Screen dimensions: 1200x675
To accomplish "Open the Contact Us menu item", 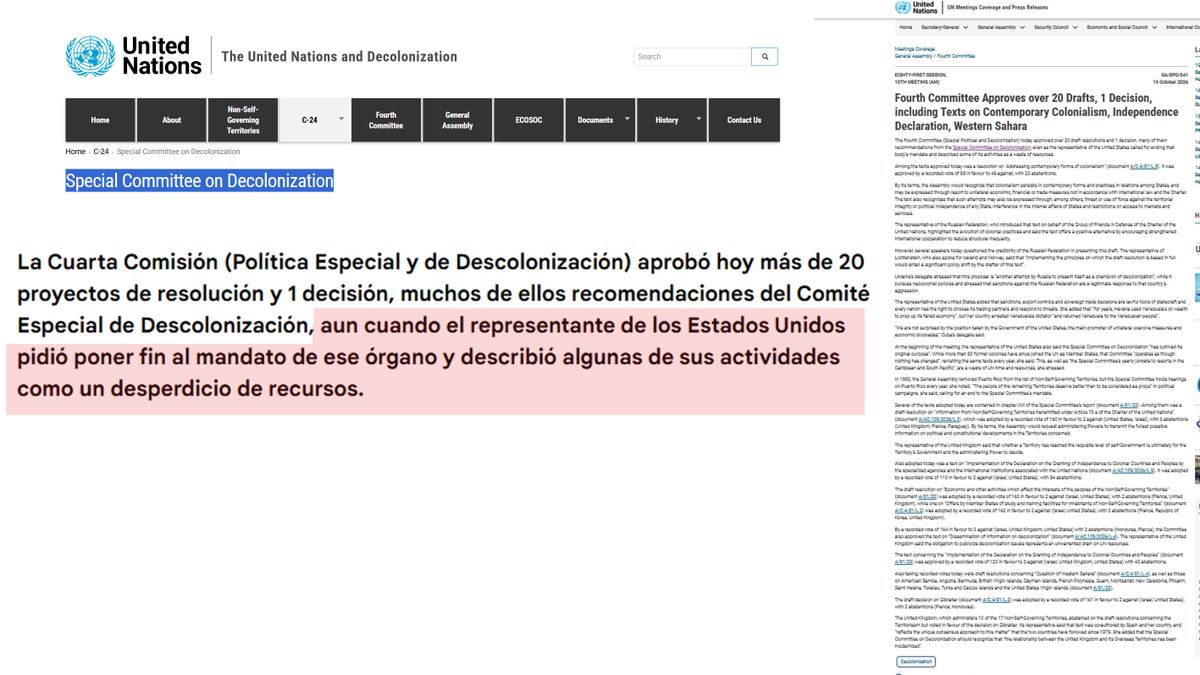I will pyautogui.click(x=744, y=120).
